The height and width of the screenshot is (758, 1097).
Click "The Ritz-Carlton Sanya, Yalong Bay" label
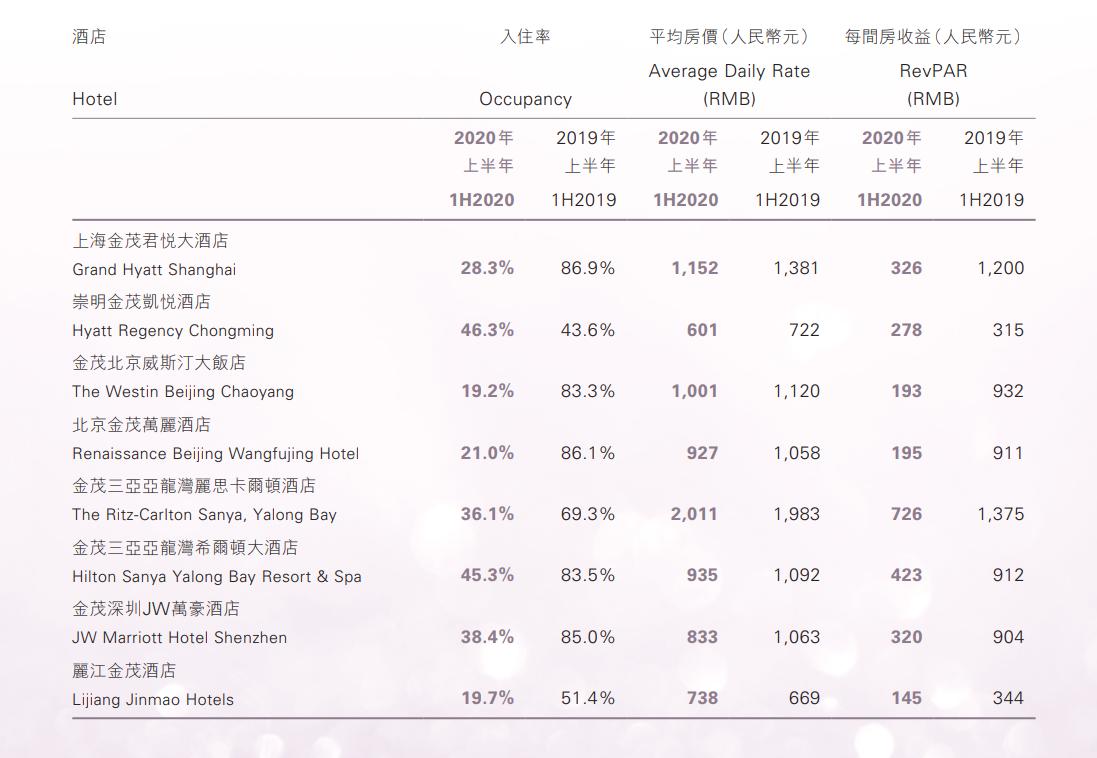[204, 515]
